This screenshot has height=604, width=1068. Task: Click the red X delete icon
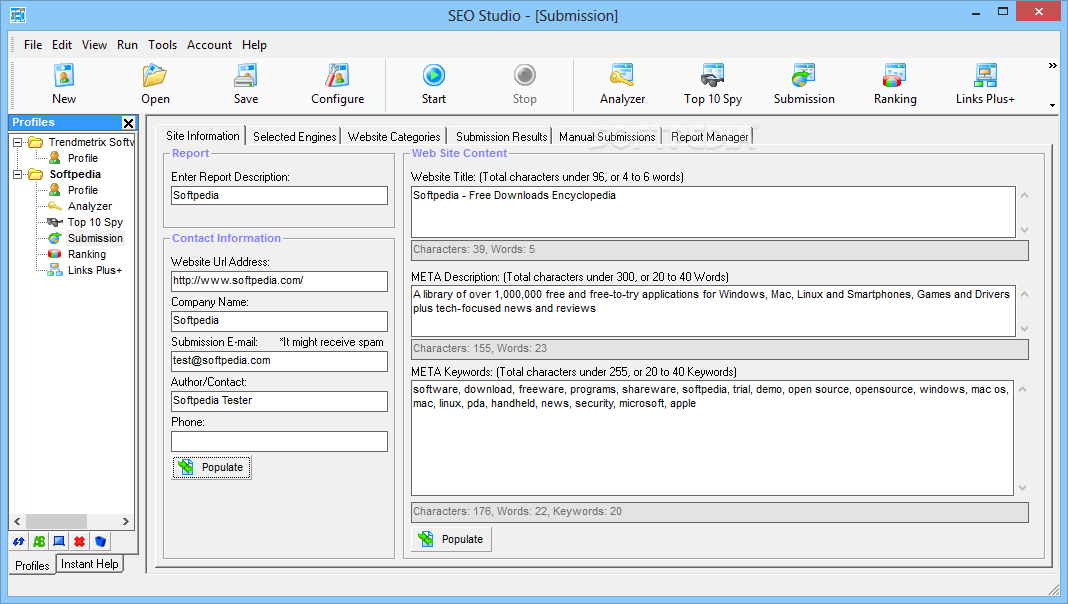point(80,542)
